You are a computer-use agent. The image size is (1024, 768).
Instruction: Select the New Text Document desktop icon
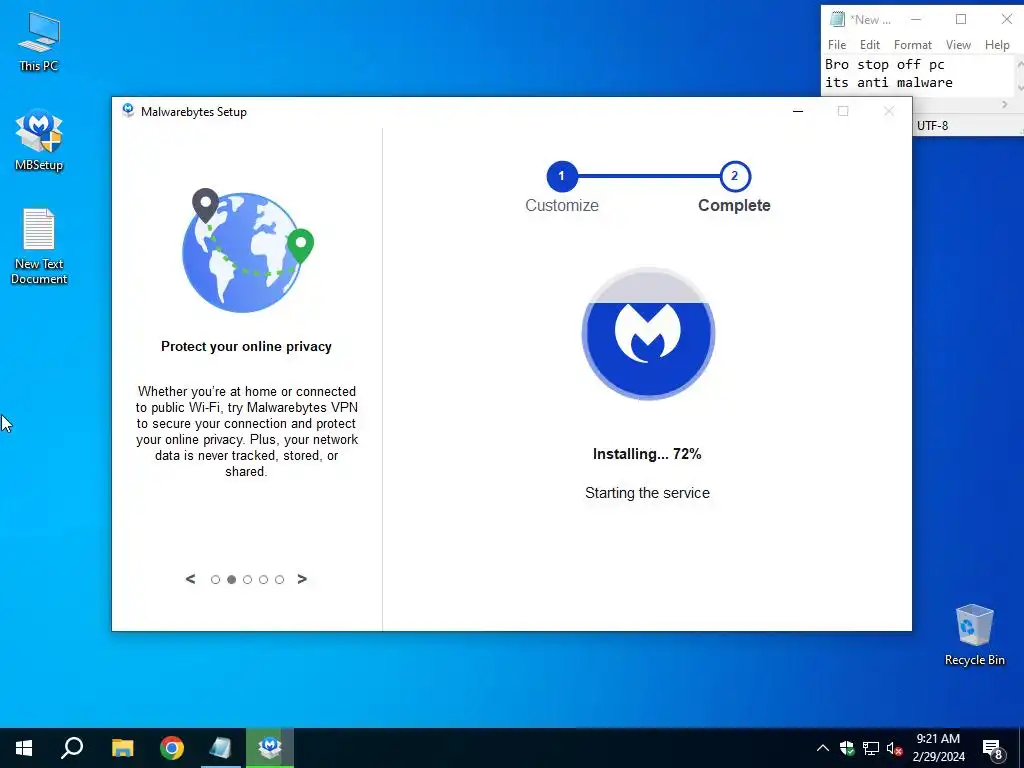click(39, 247)
